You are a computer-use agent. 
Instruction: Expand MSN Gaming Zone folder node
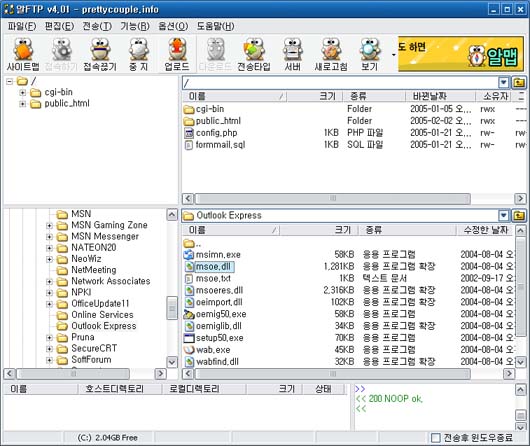tap(49, 226)
